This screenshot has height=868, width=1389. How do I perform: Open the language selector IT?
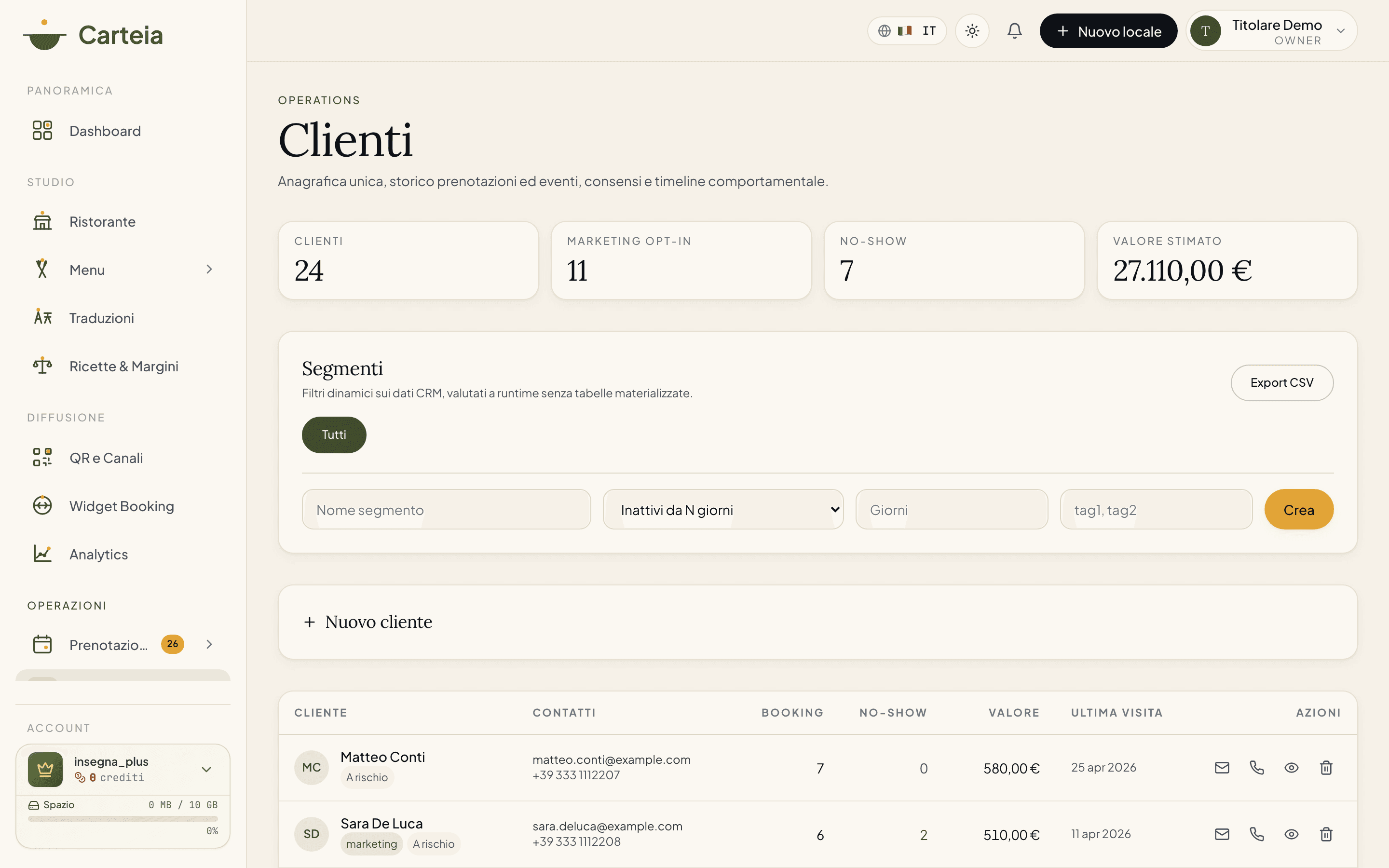point(907,30)
